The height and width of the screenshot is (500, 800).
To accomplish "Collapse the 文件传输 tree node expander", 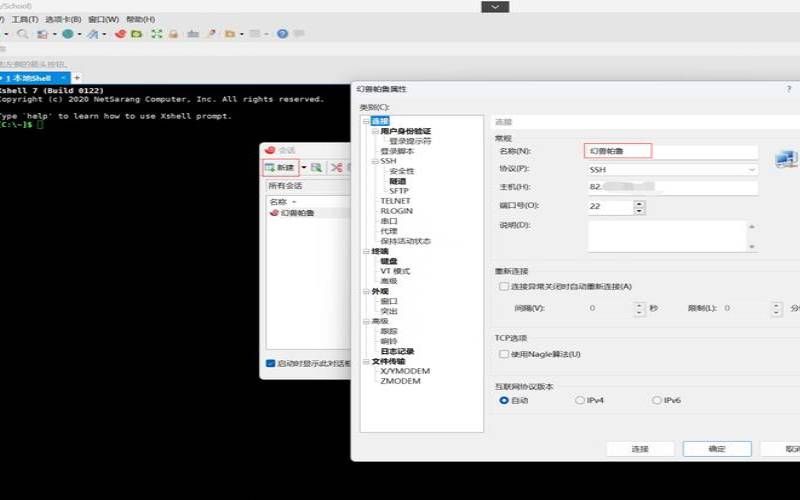I will point(366,361).
